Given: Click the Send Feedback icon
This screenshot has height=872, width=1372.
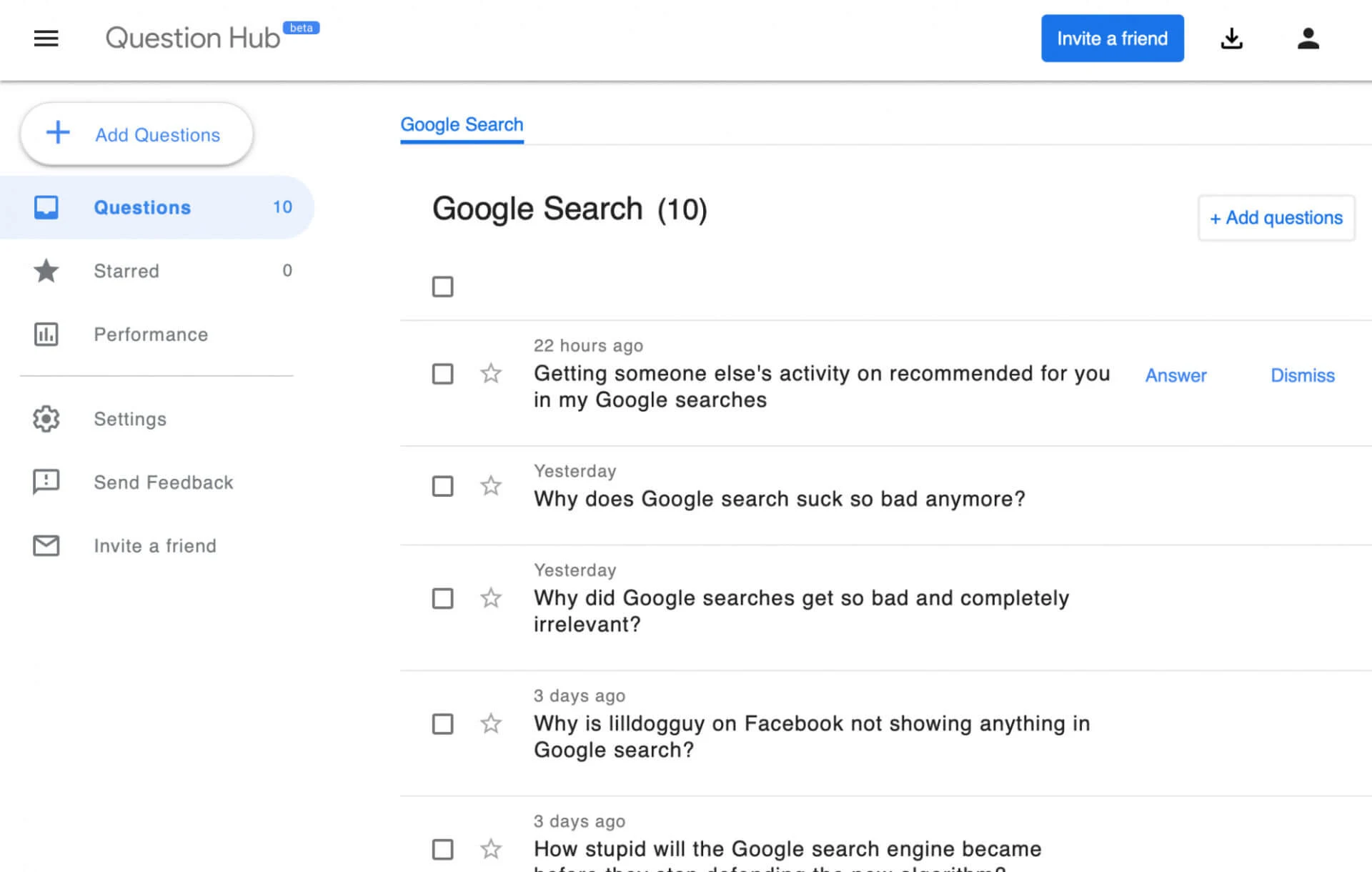Looking at the screenshot, I should 46,482.
